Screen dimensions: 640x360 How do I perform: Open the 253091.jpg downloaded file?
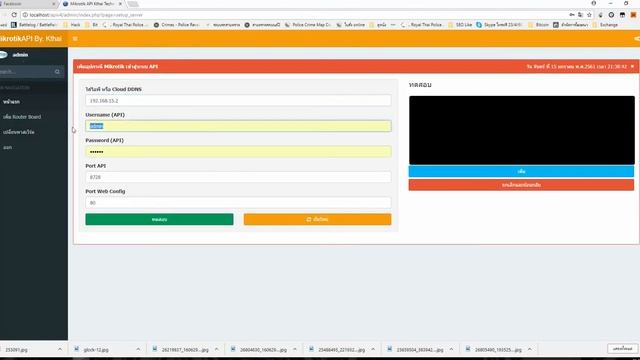coord(27,349)
